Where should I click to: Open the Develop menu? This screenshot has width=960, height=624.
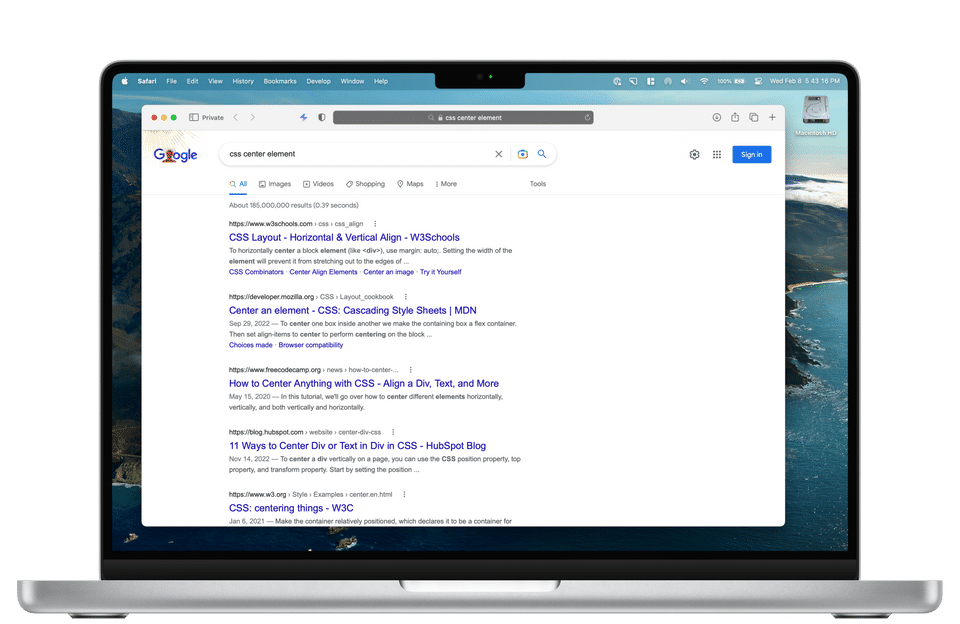point(318,81)
